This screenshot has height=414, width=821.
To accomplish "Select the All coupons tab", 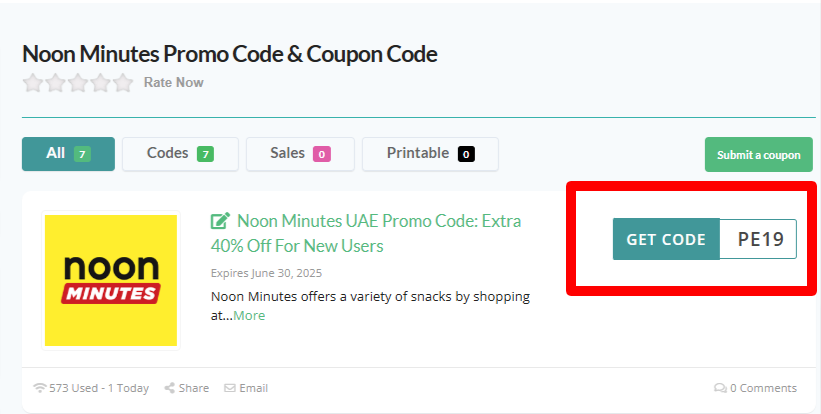I will point(68,154).
